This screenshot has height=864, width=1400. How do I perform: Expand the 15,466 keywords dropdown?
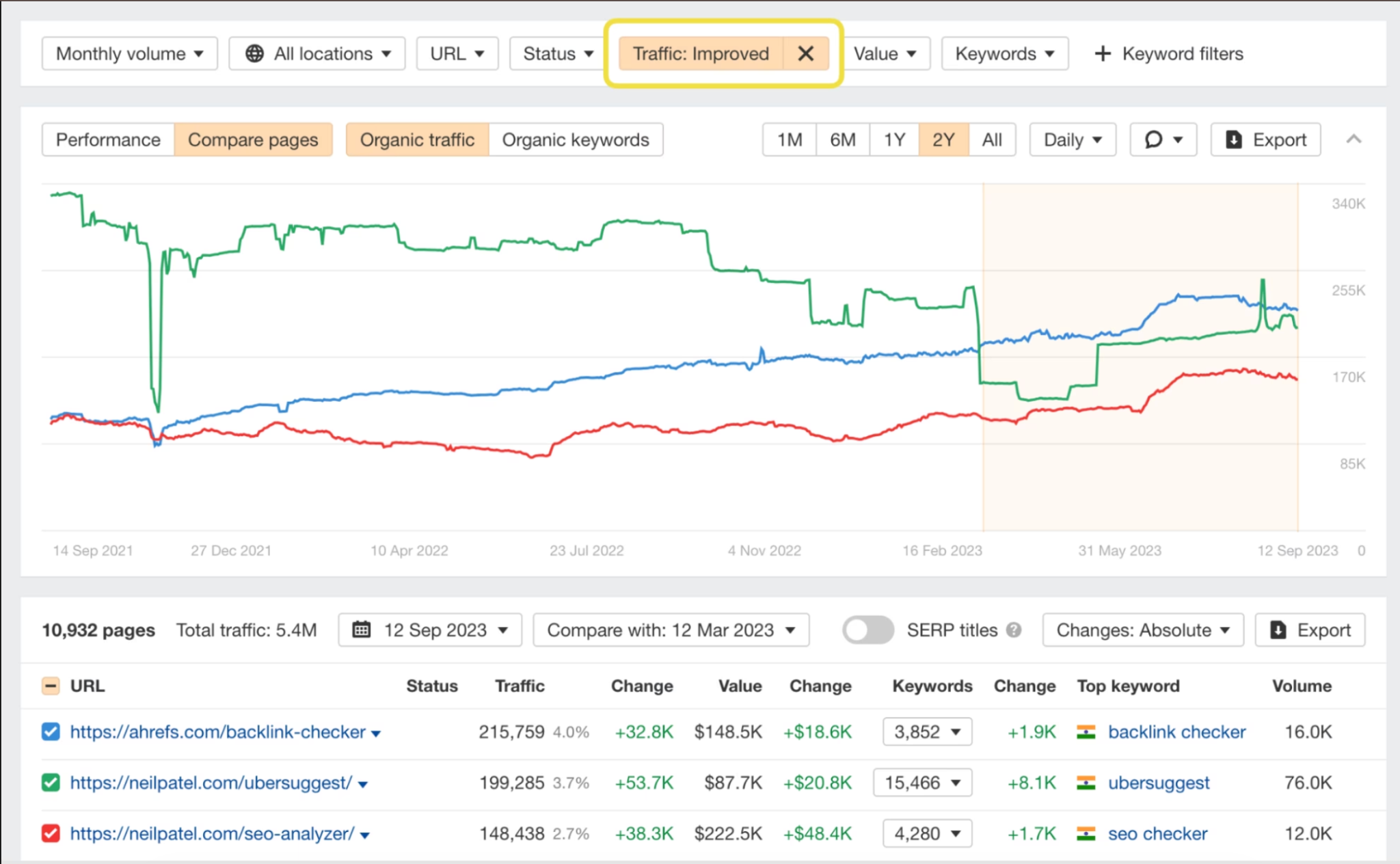coord(923,783)
